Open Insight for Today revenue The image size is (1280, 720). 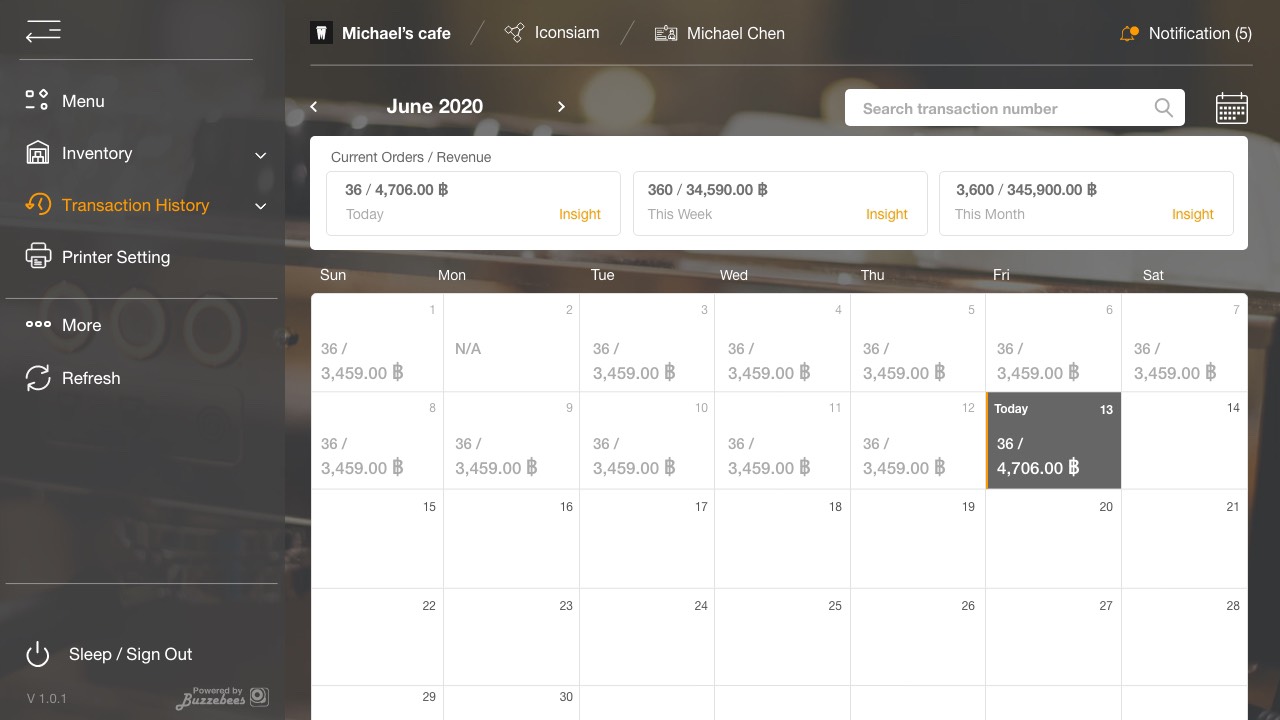(x=580, y=214)
